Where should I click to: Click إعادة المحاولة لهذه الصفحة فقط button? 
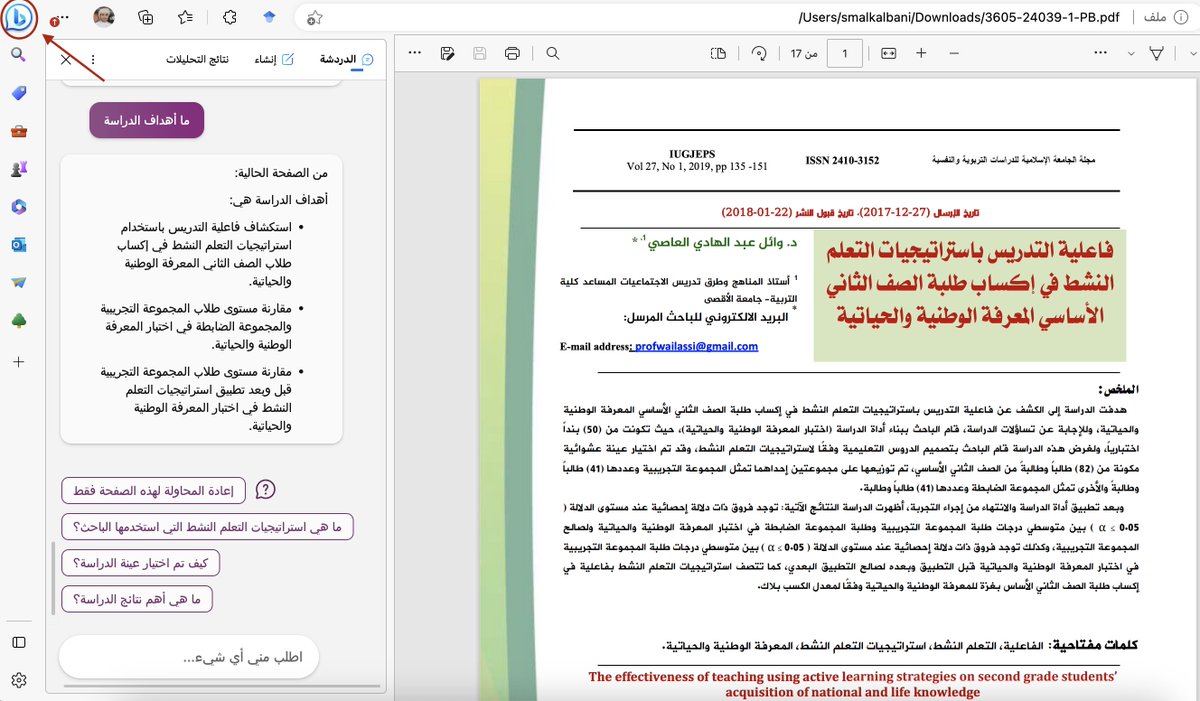click(154, 490)
